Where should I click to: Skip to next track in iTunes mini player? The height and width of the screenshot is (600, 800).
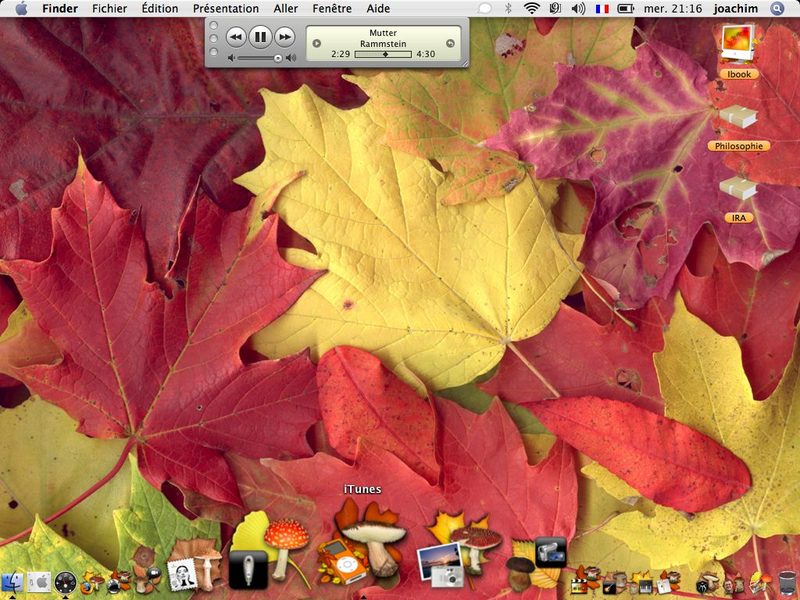285,37
